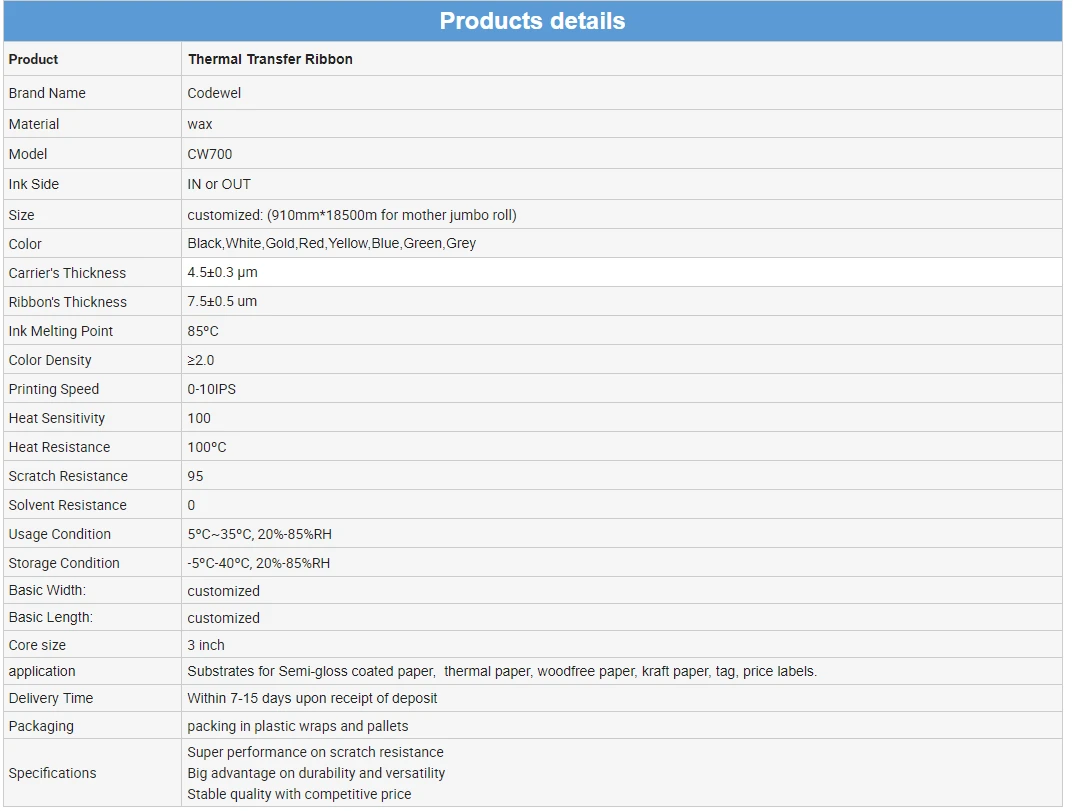Click the Ribbon's Thickness label
1079x811 pixels.
[x=67, y=302]
